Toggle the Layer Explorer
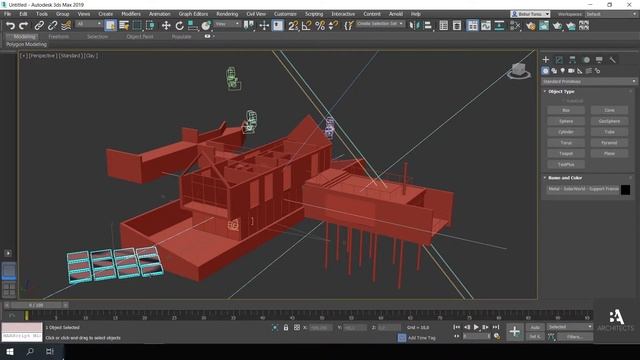This screenshot has height=360, width=640. (x=457, y=26)
